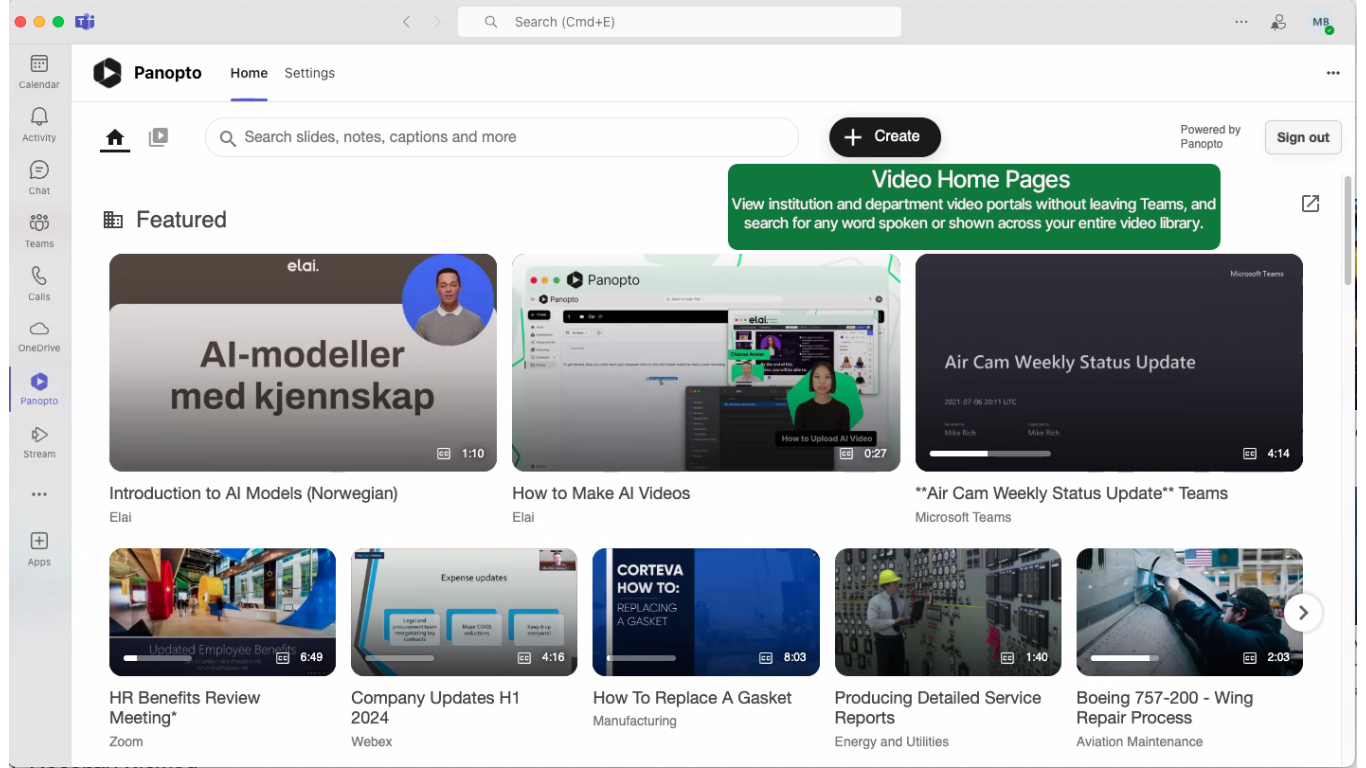Click the Microsoft Teams folder label
The image size is (1366, 768).
[963, 517]
